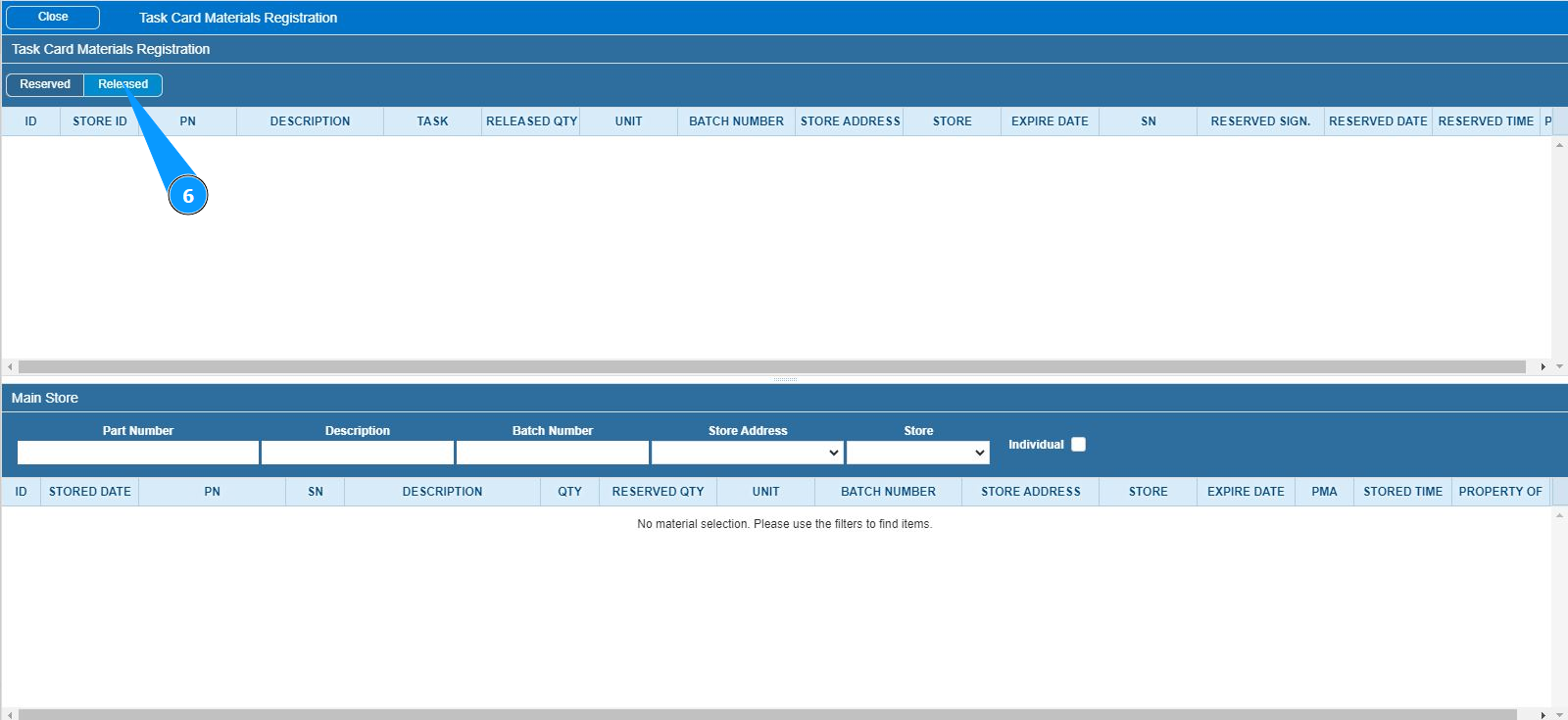Screen dimensions: 1568x720
Task: Switch to the Released tab
Action: [x=123, y=85]
